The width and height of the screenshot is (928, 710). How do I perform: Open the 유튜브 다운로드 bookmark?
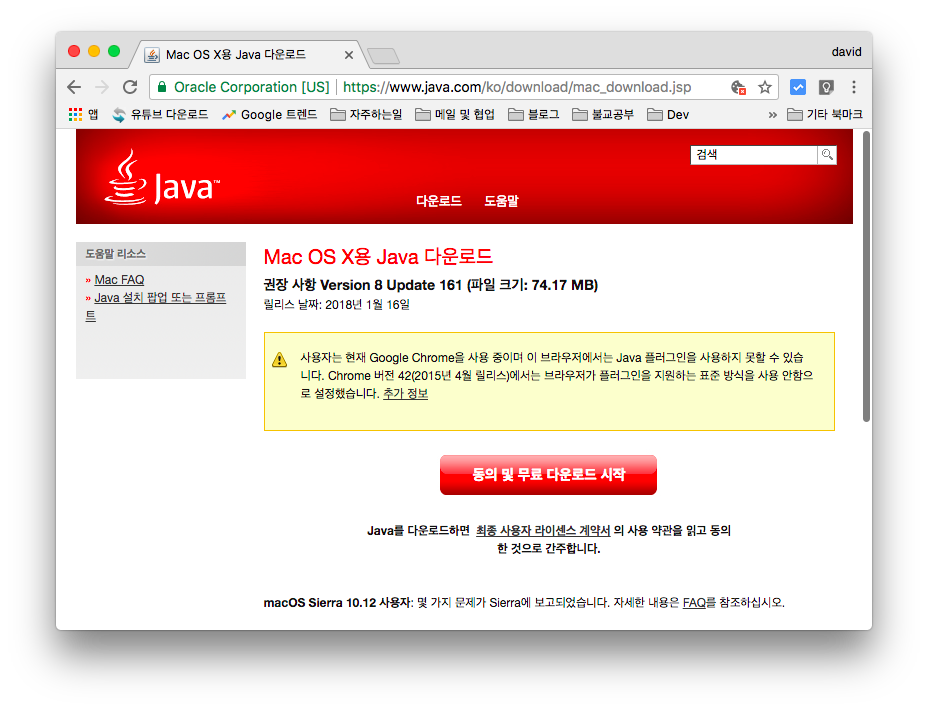tap(160, 114)
